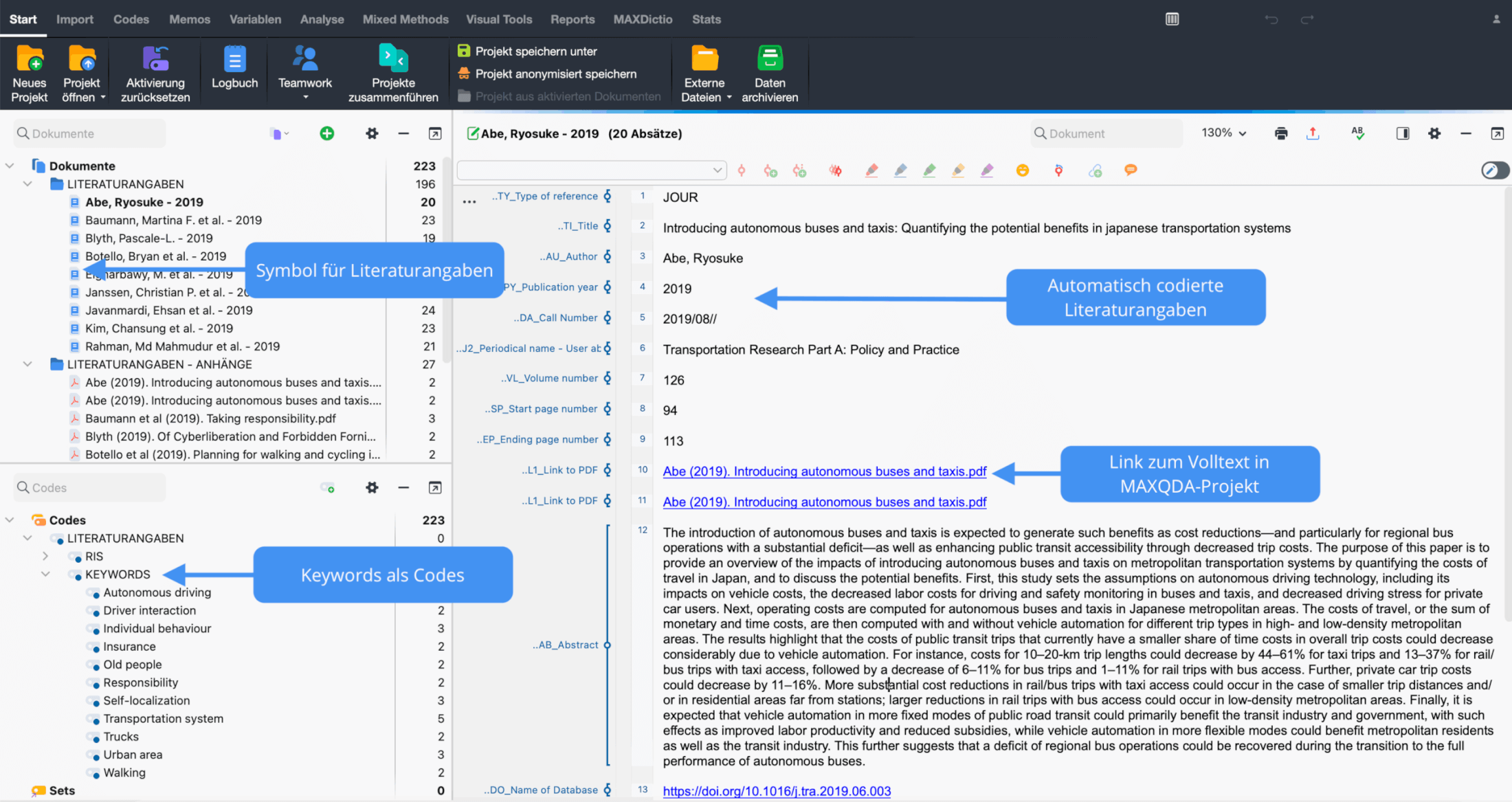Open the Codes ribbon tab
The image size is (1512, 802).
tap(131, 19)
